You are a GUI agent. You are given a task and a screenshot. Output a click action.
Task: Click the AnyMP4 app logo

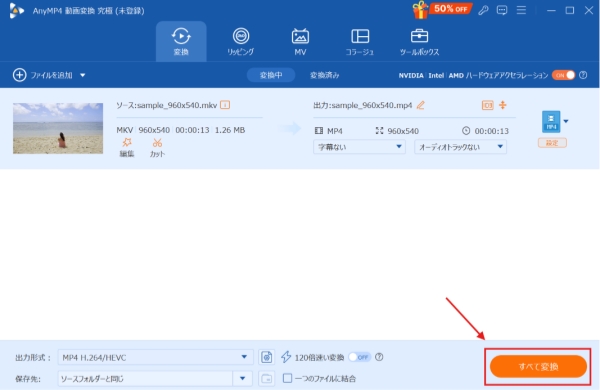click(16, 10)
